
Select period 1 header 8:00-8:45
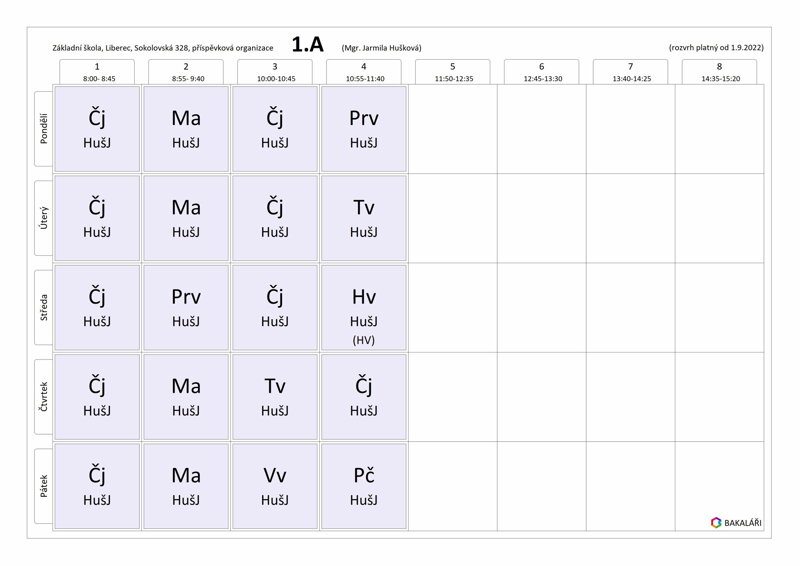(x=97, y=72)
